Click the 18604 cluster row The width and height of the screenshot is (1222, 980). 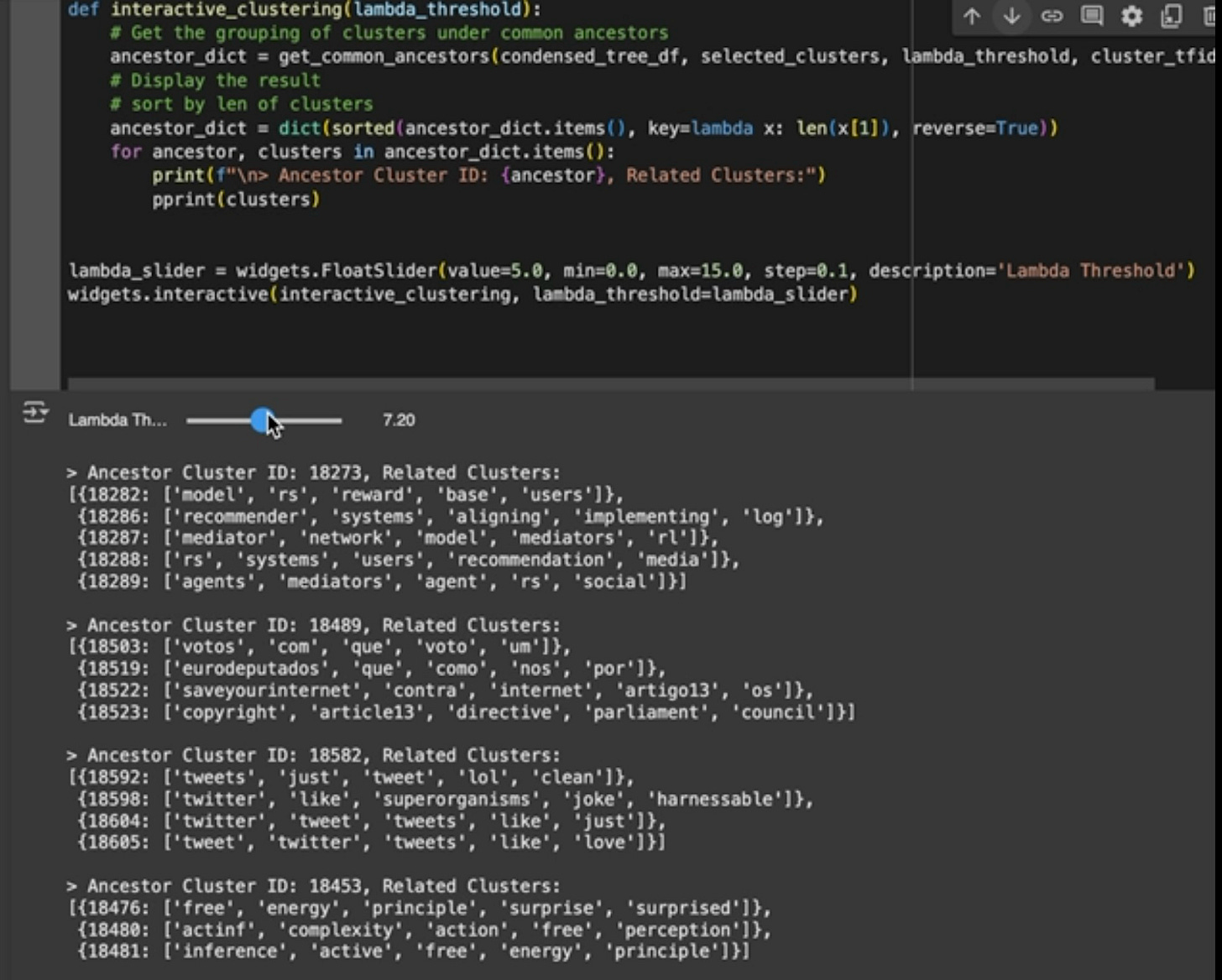(x=372, y=821)
